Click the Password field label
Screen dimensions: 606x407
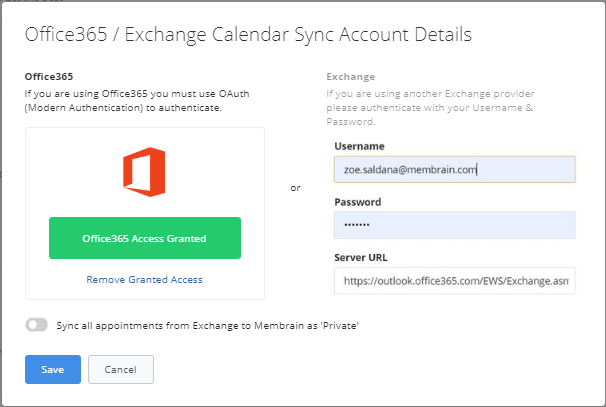(357, 202)
